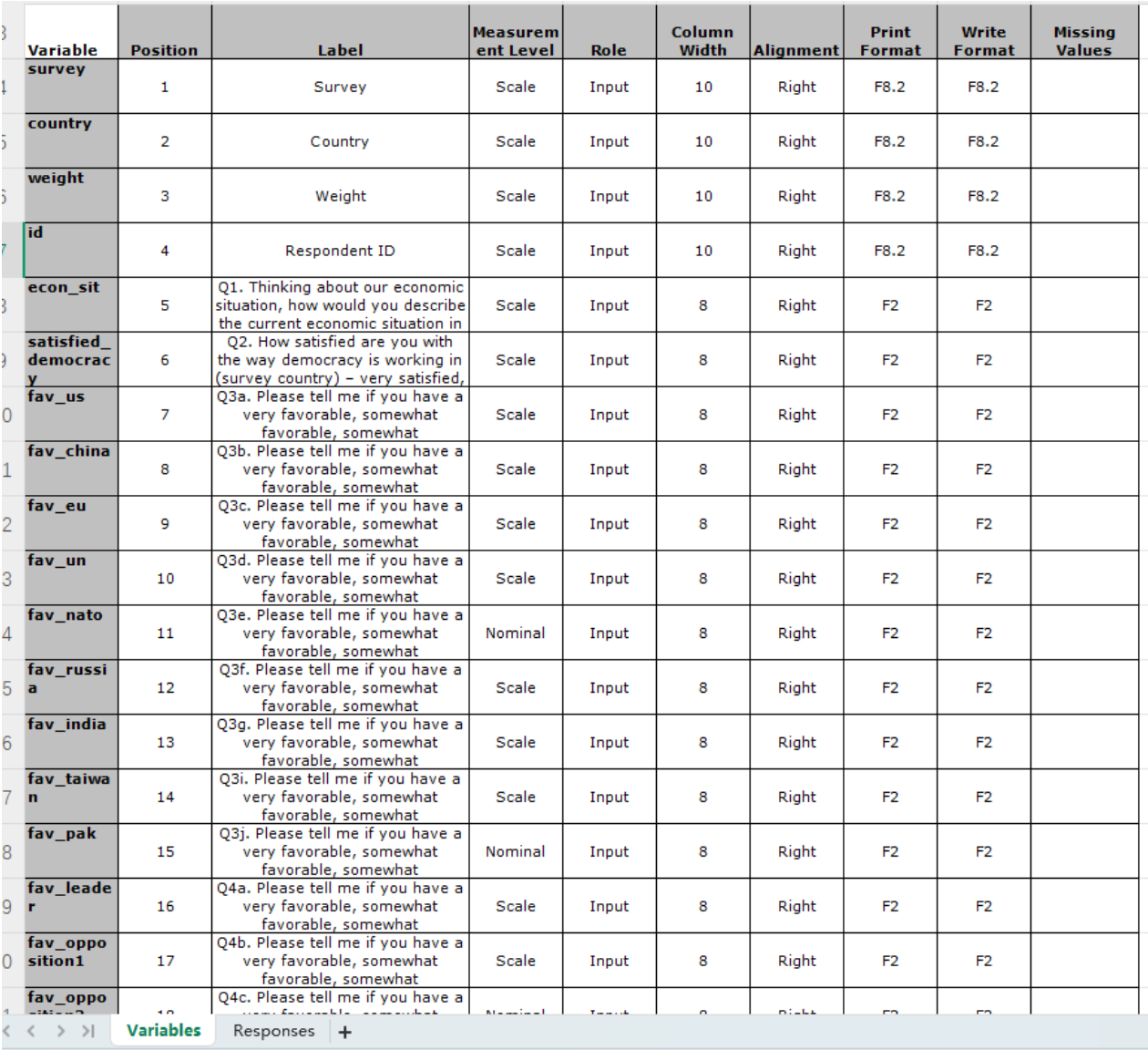
Task: Open the Responses sheet tab
Action: 273,1031
